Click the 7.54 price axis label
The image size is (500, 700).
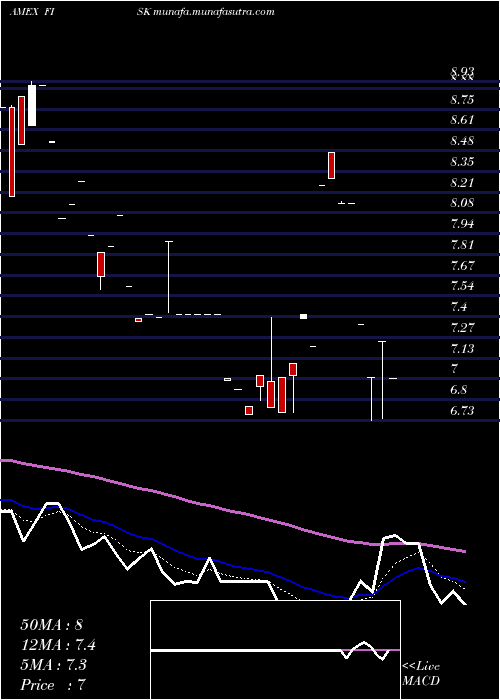click(462, 286)
